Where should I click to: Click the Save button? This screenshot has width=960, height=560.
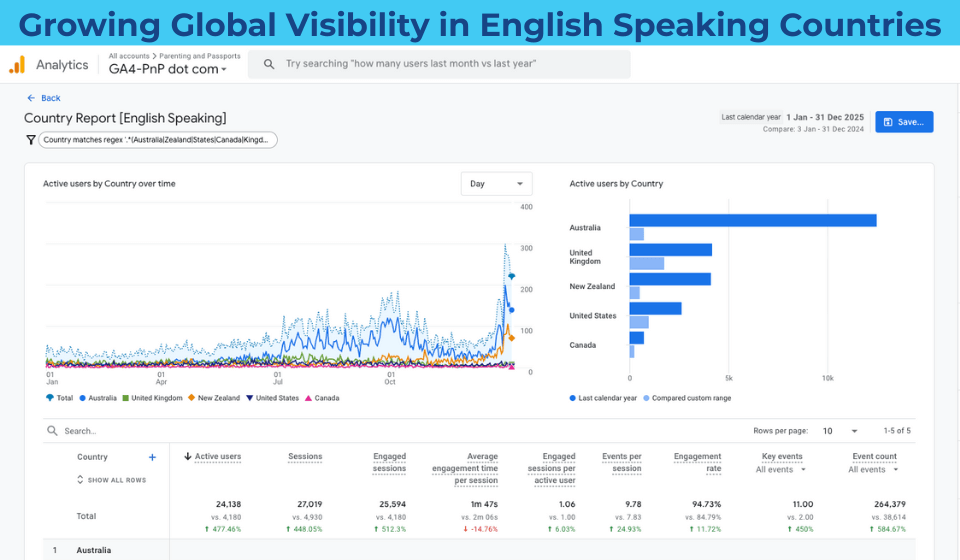click(x=904, y=122)
